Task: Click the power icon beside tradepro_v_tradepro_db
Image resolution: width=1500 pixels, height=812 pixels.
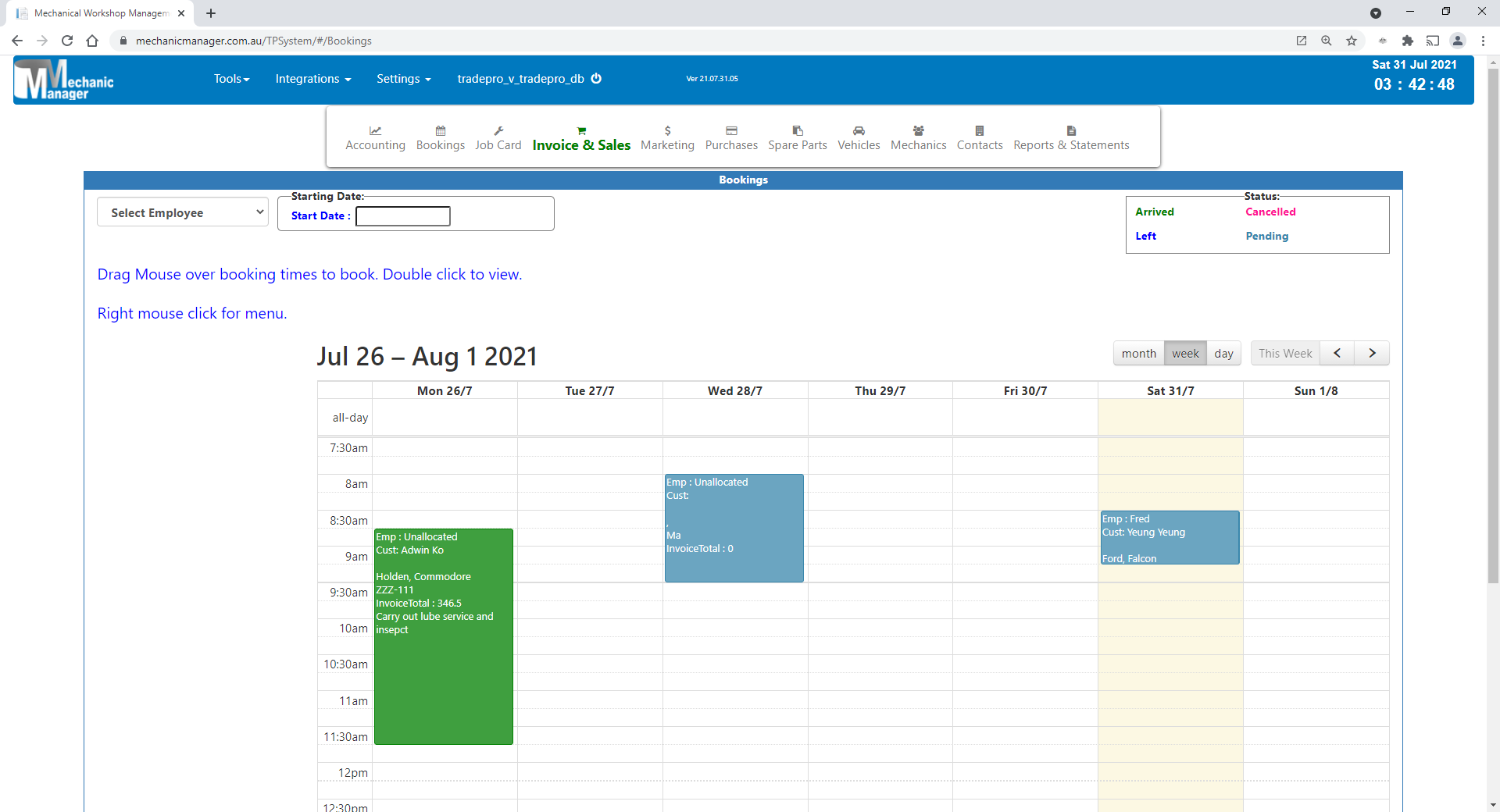Action: 596,78
